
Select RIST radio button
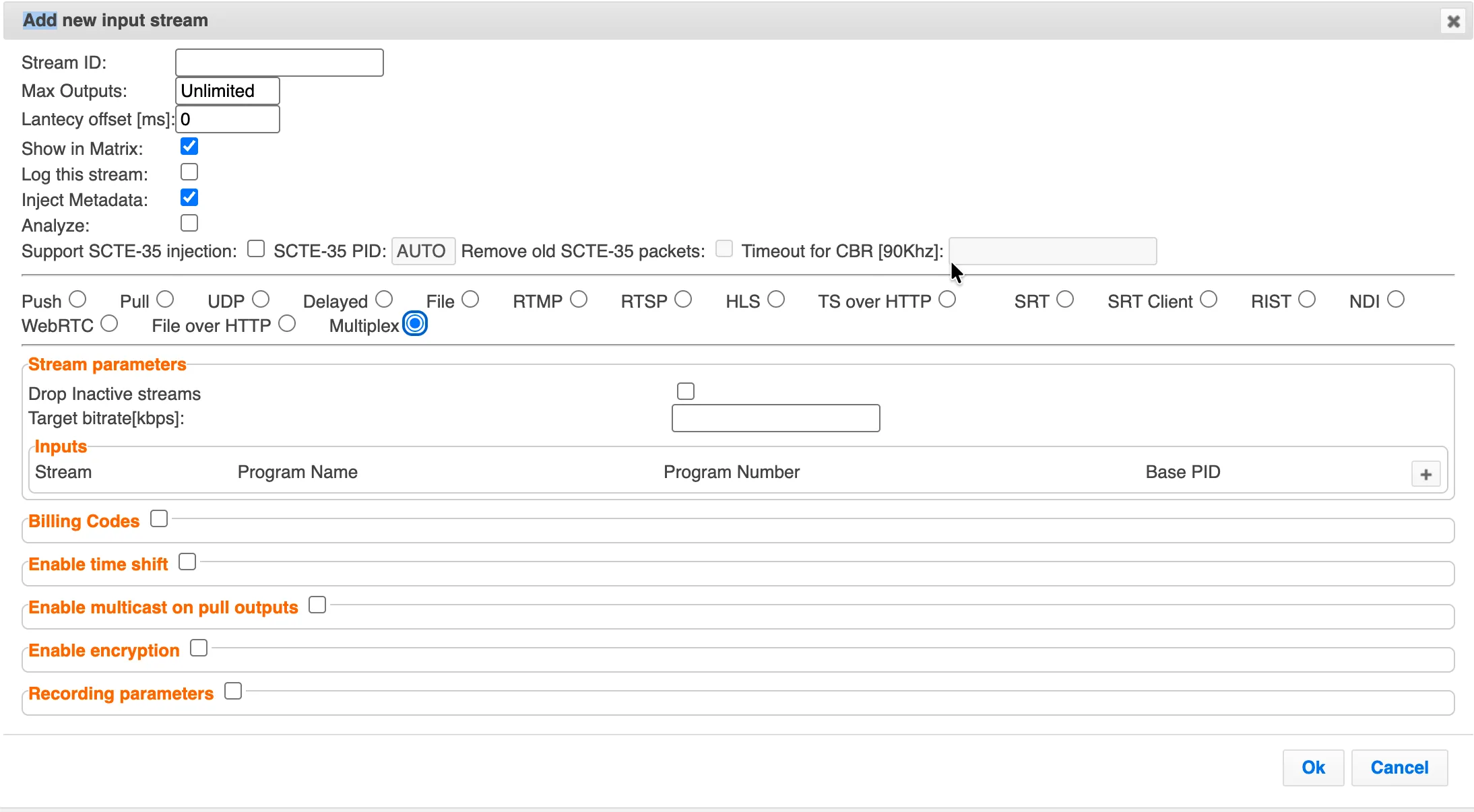pyautogui.click(x=1307, y=299)
